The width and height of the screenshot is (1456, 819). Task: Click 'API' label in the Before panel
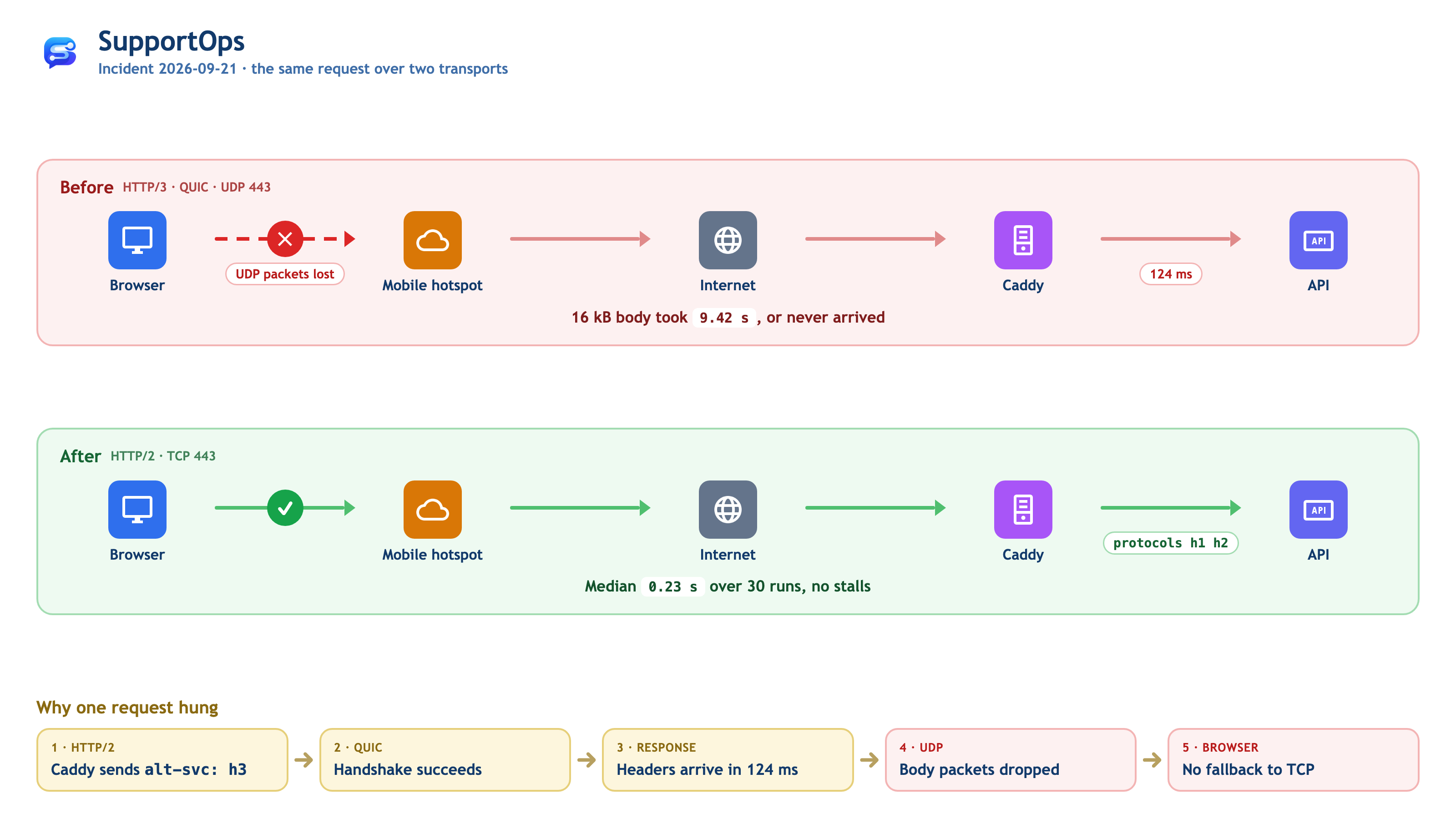click(1318, 285)
